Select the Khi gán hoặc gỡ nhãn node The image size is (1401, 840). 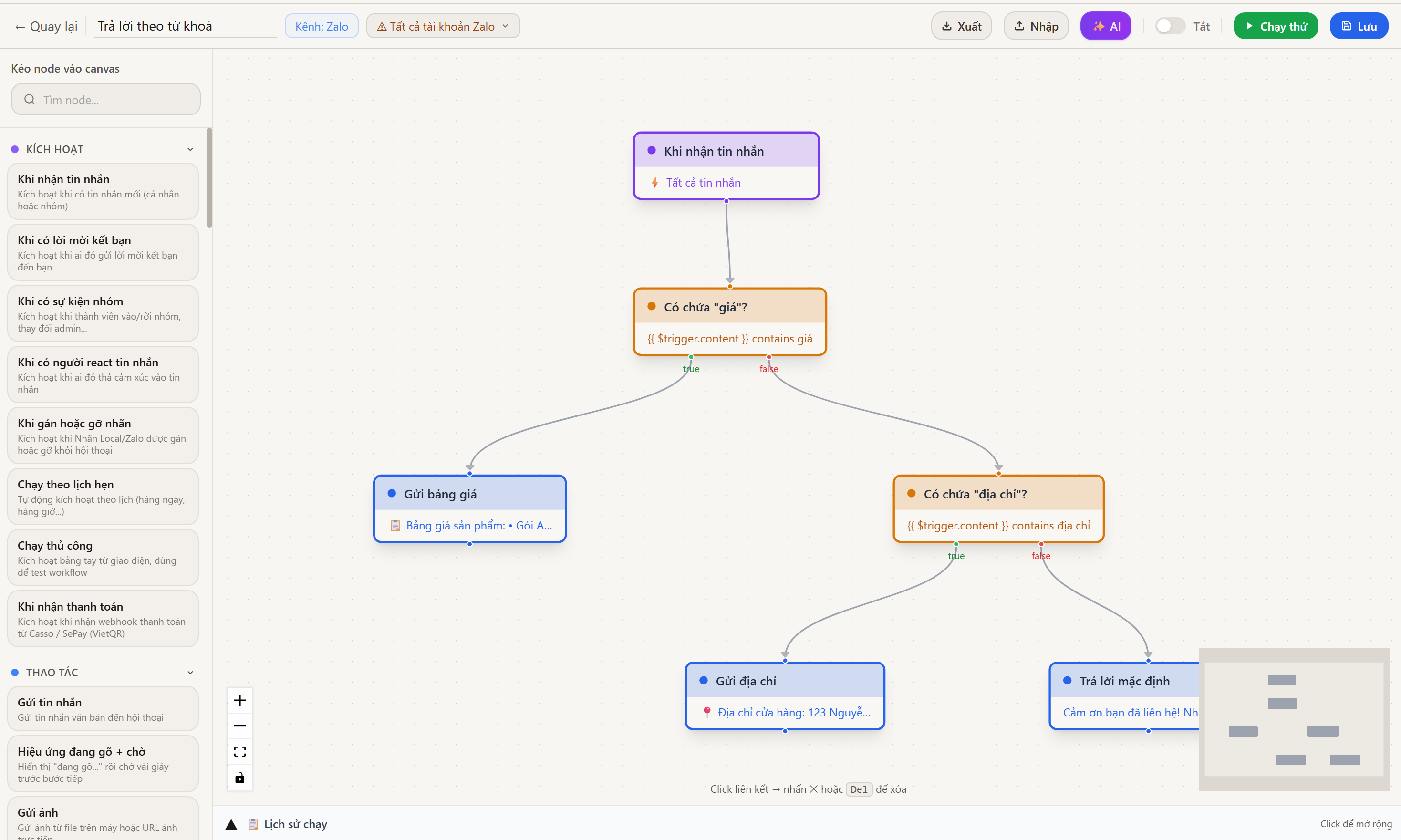[103, 436]
